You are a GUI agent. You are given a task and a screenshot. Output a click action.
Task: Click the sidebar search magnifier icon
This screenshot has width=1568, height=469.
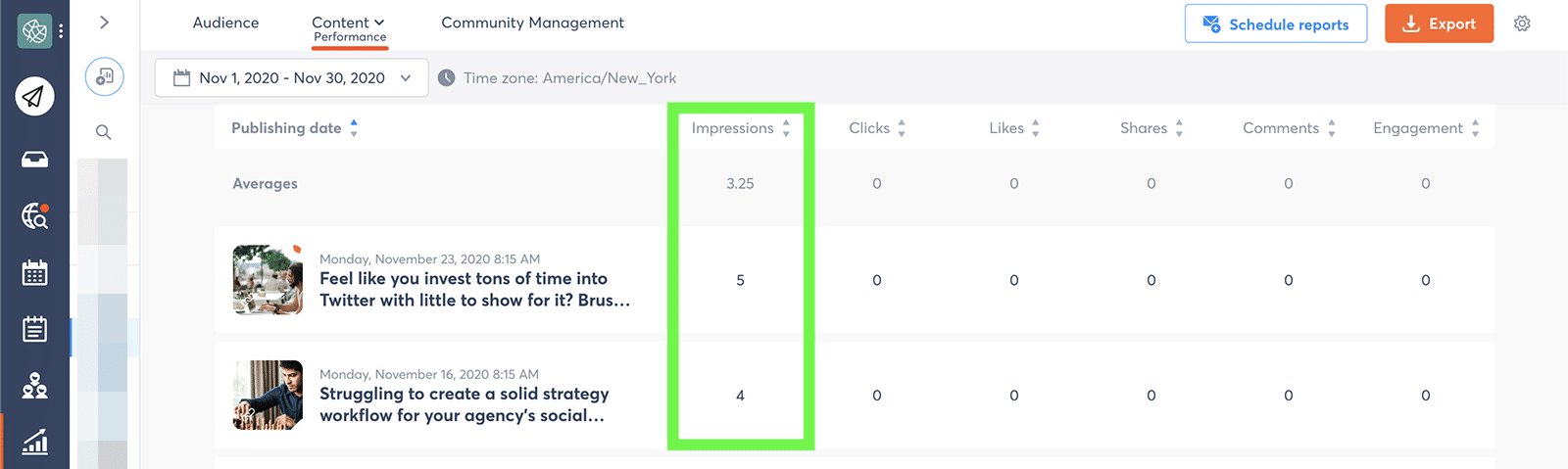[103, 132]
